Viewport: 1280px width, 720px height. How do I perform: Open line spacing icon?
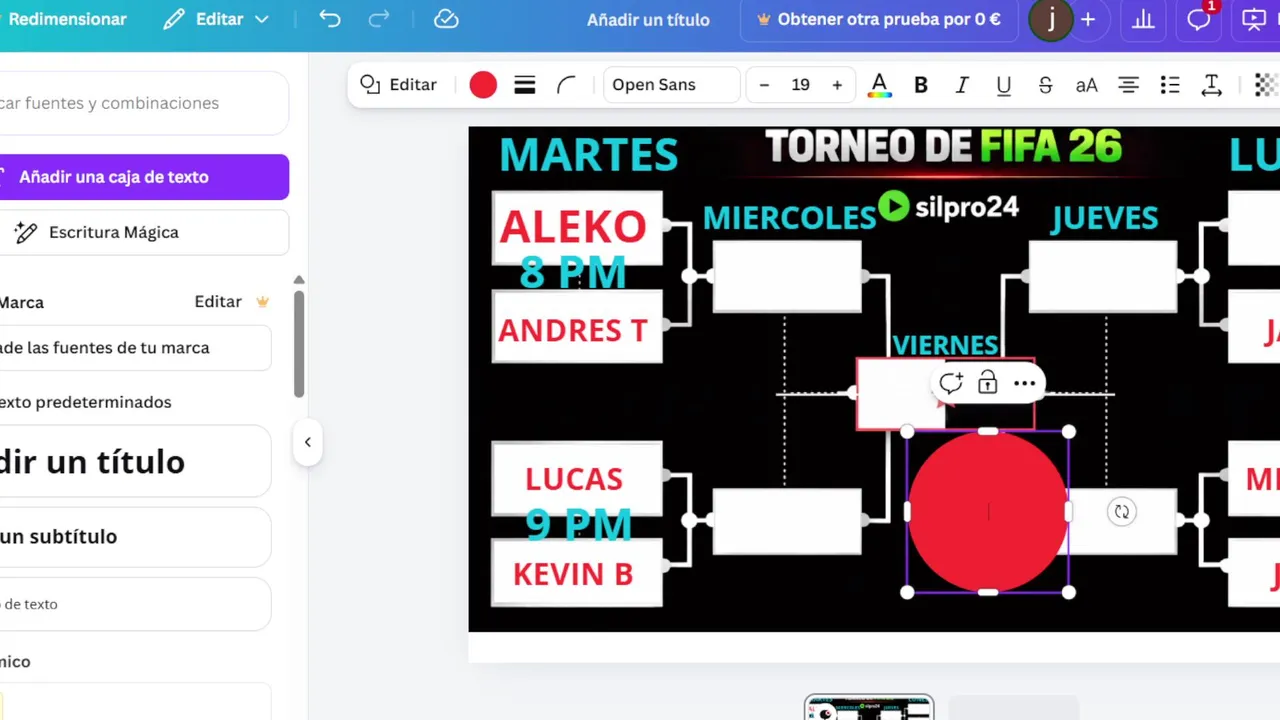[x=1212, y=85]
